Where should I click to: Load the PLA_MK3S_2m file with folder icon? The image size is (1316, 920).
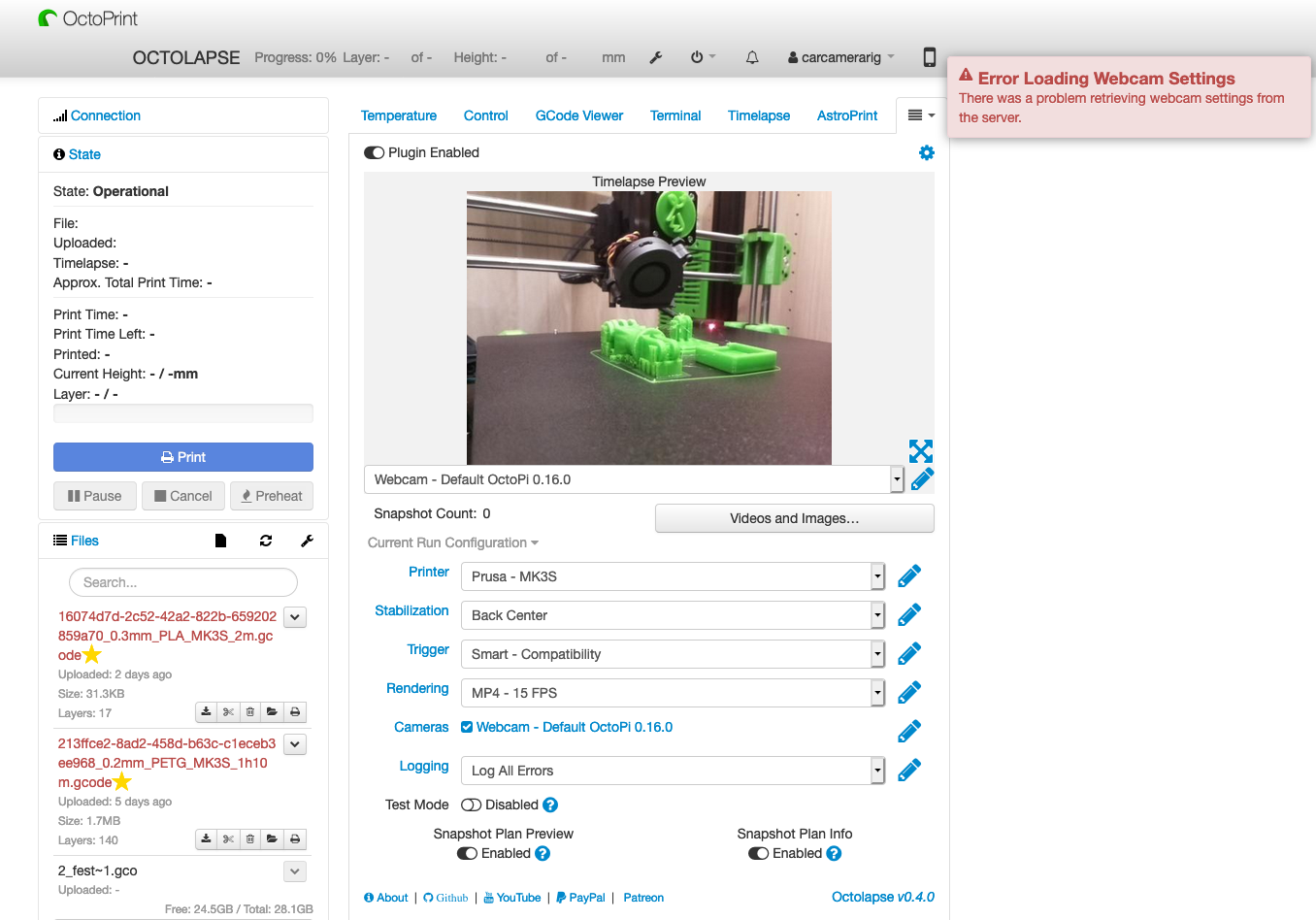point(273,711)
